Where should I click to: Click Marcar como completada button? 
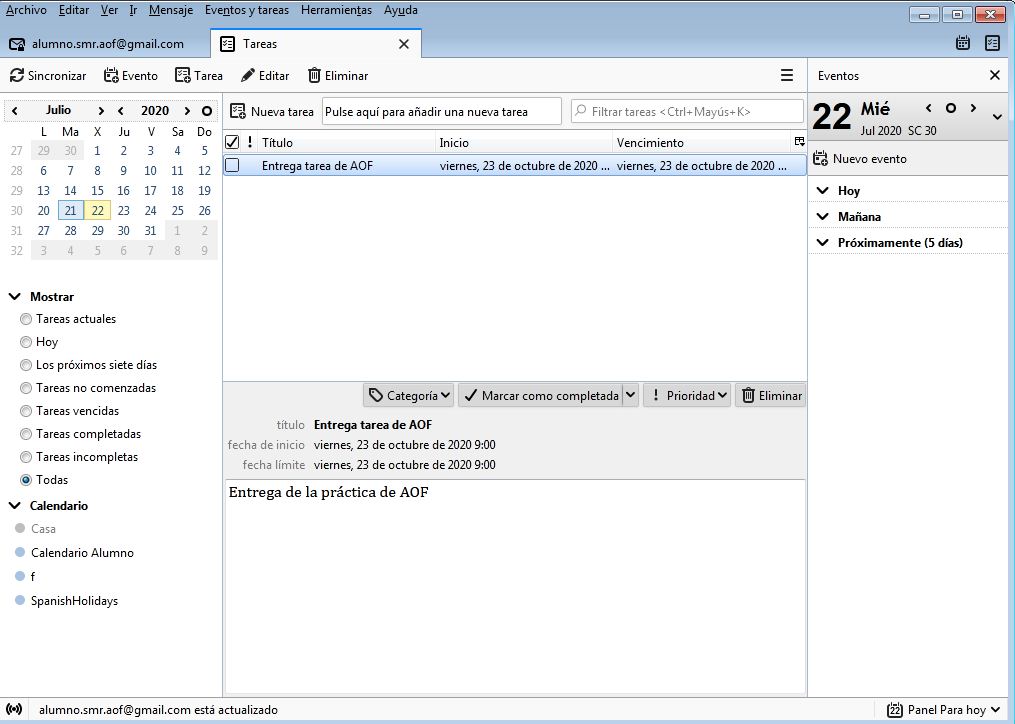click(541, 396)
